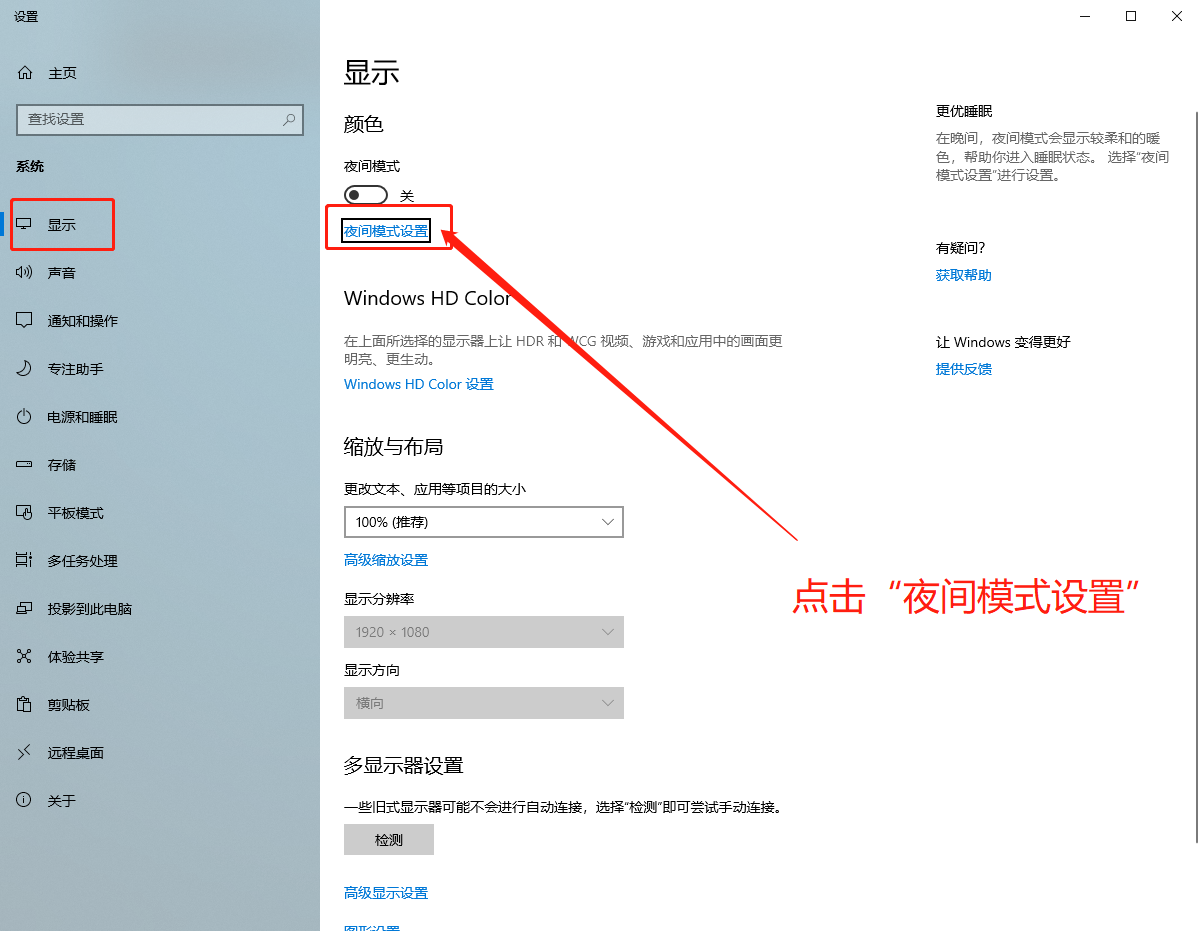The image size is (1200, 931).
Task: Open the Windows HD Color 设置 link
Action: click(x=419, y=384)
